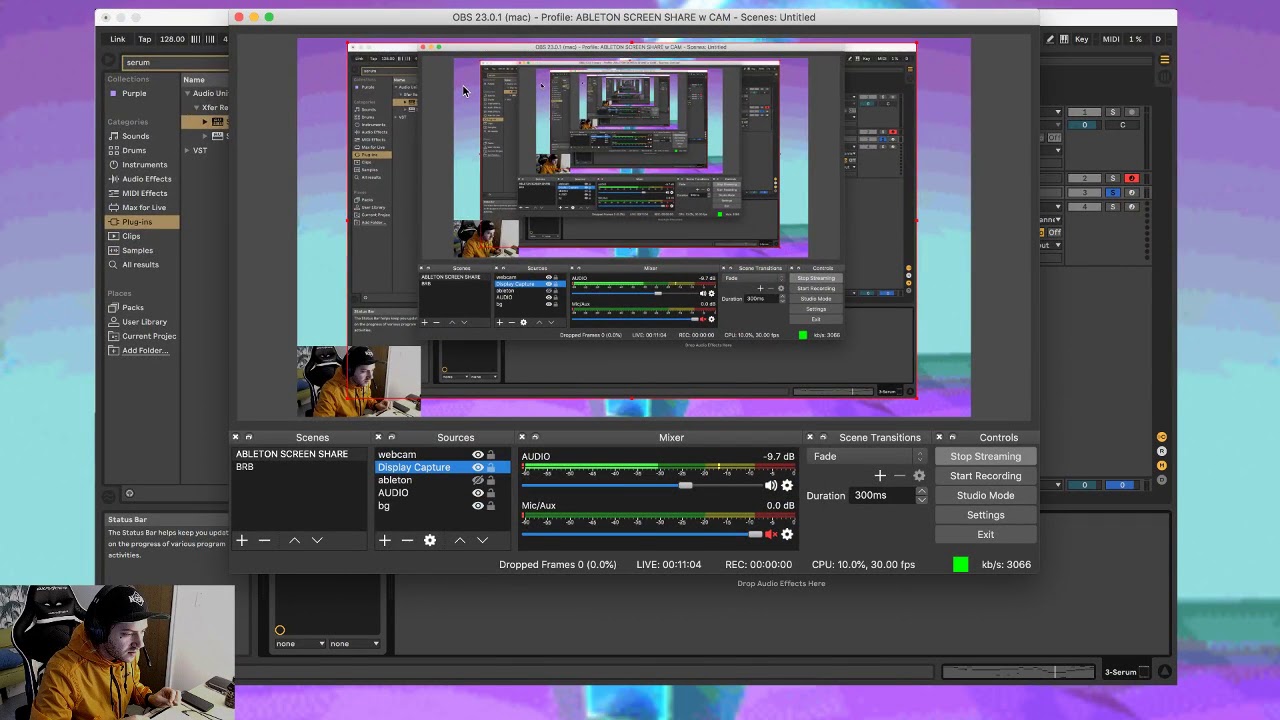Adjust the AUDIO volume slider in Mixer
Screen dimensions: 1280x720
click(685, 486)
